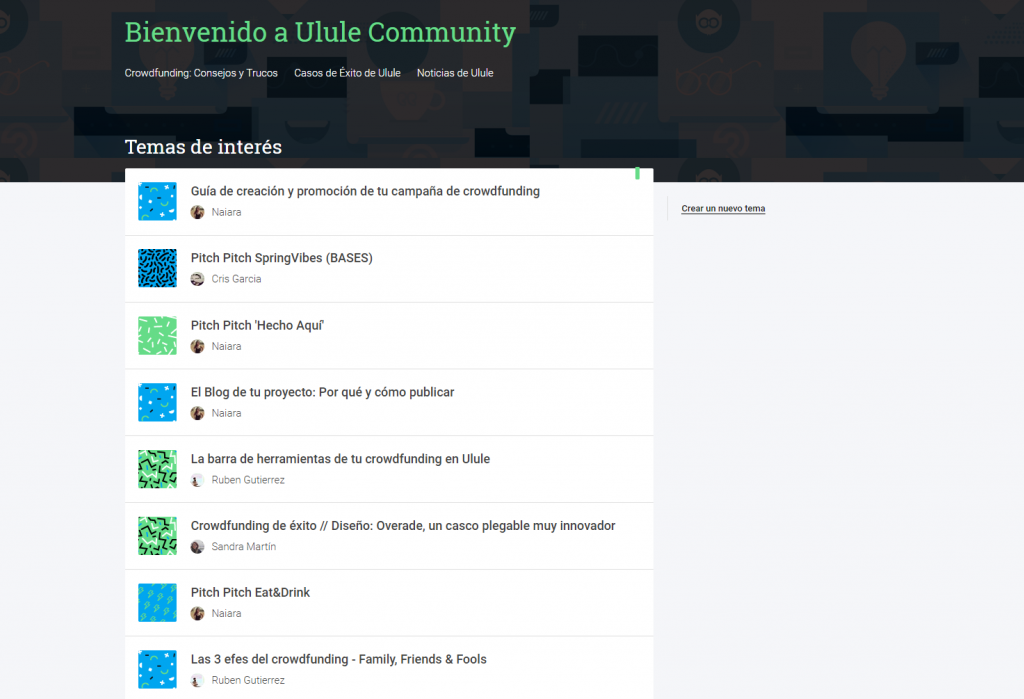Screen dimensions: 1024x699
Task: Open the Pitch Pitch SpringVibes (BASES) topic
Action: (281, 258)
